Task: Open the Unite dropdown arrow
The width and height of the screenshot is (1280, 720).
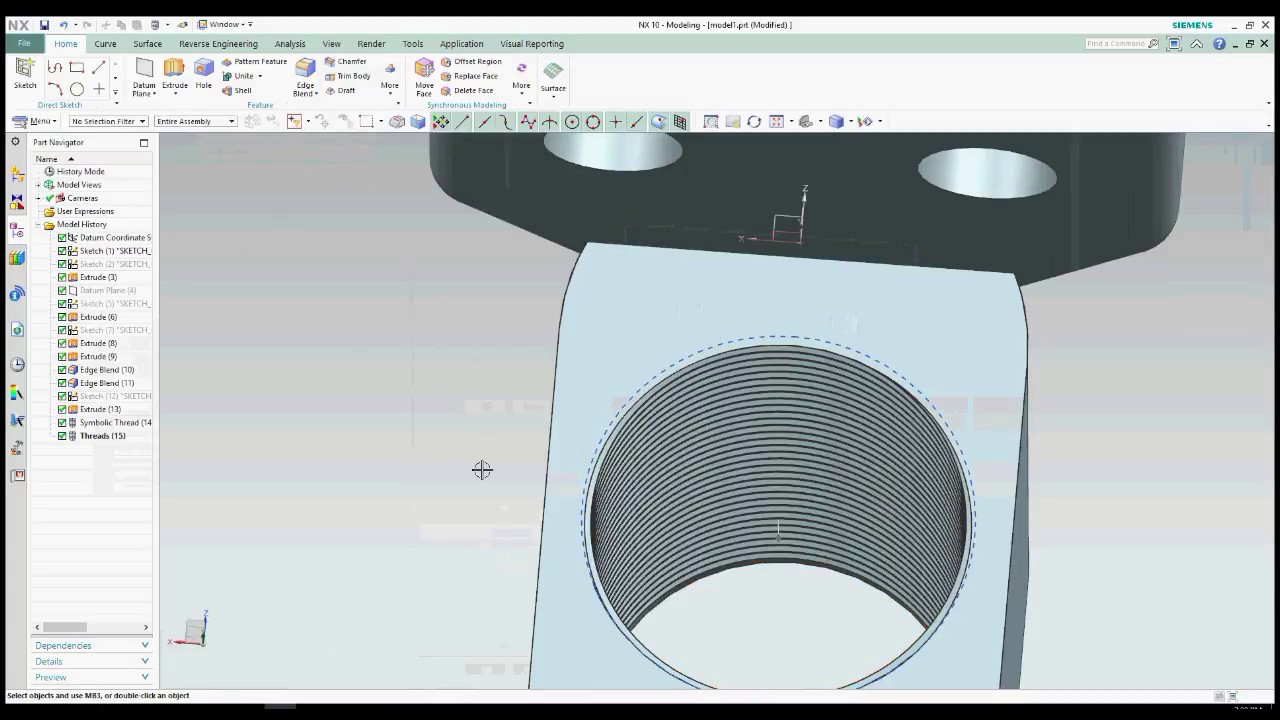Action: point(260,76)
